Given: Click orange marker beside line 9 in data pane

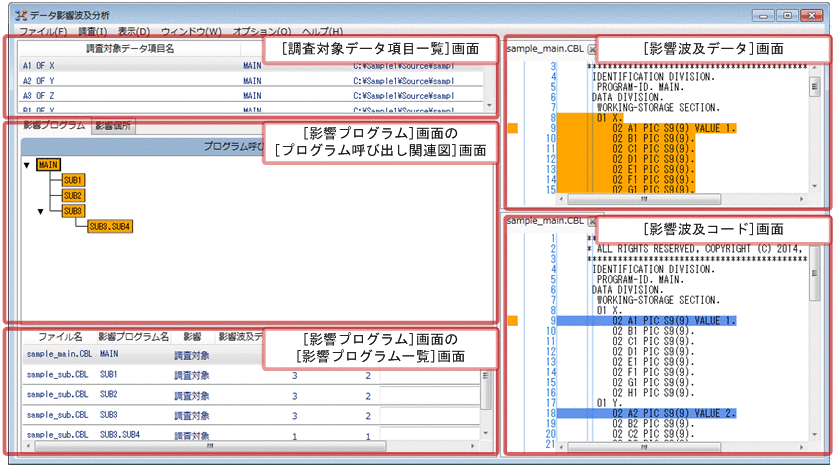Looking at the screenshot, I should point(513,128).
